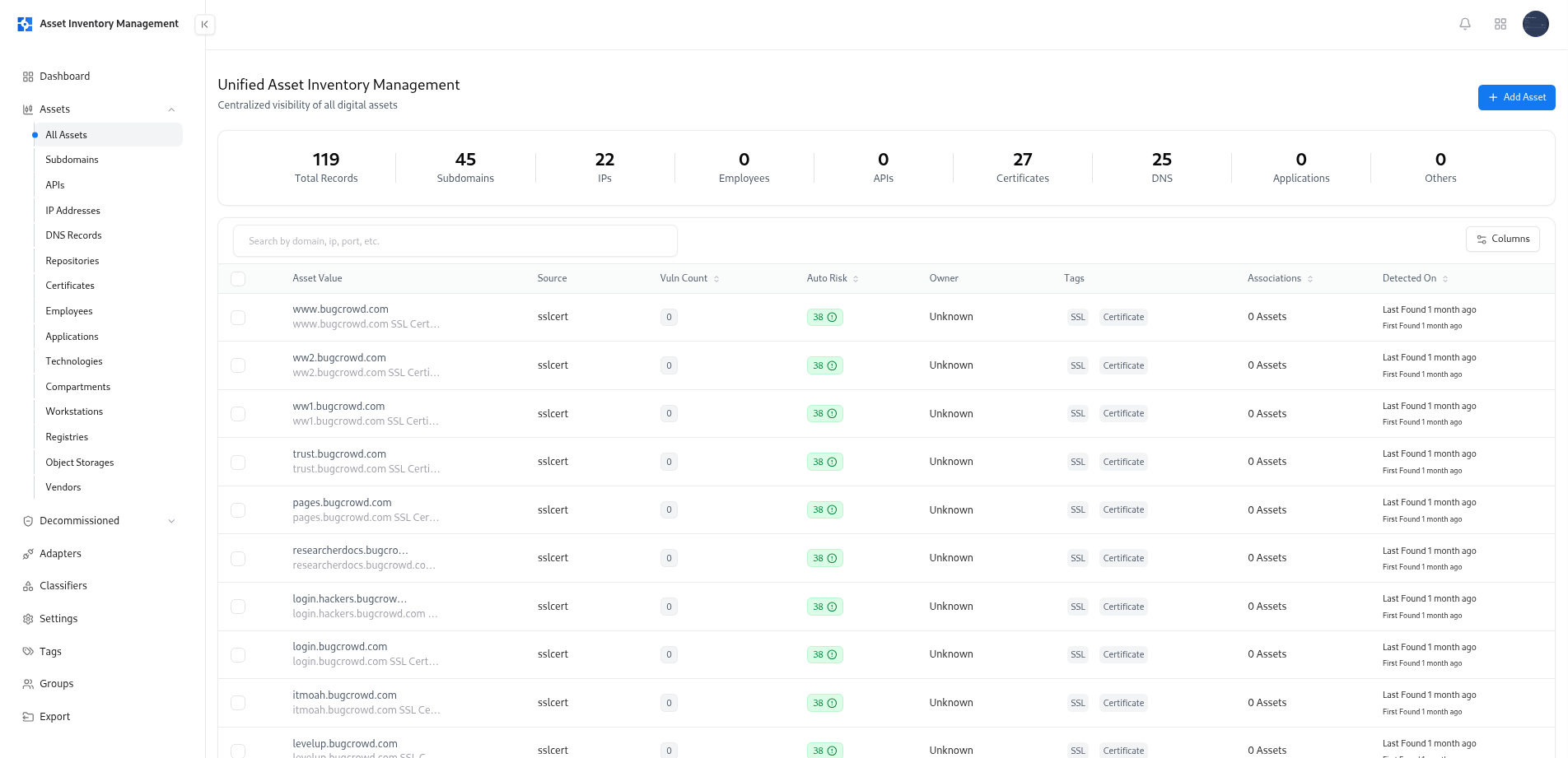
Task: Click the Export icon in sidebar
Action: coord(28,717)
